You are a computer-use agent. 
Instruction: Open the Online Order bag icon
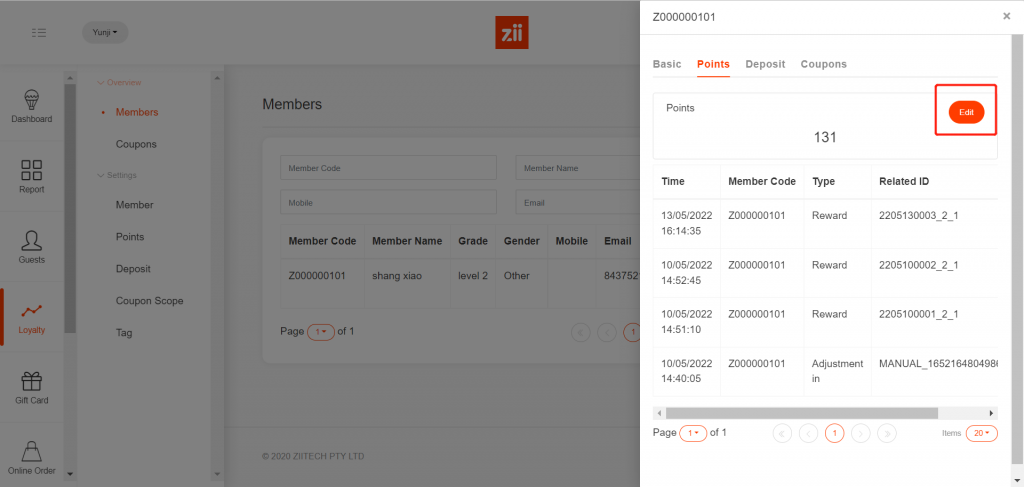click(32, 452)
